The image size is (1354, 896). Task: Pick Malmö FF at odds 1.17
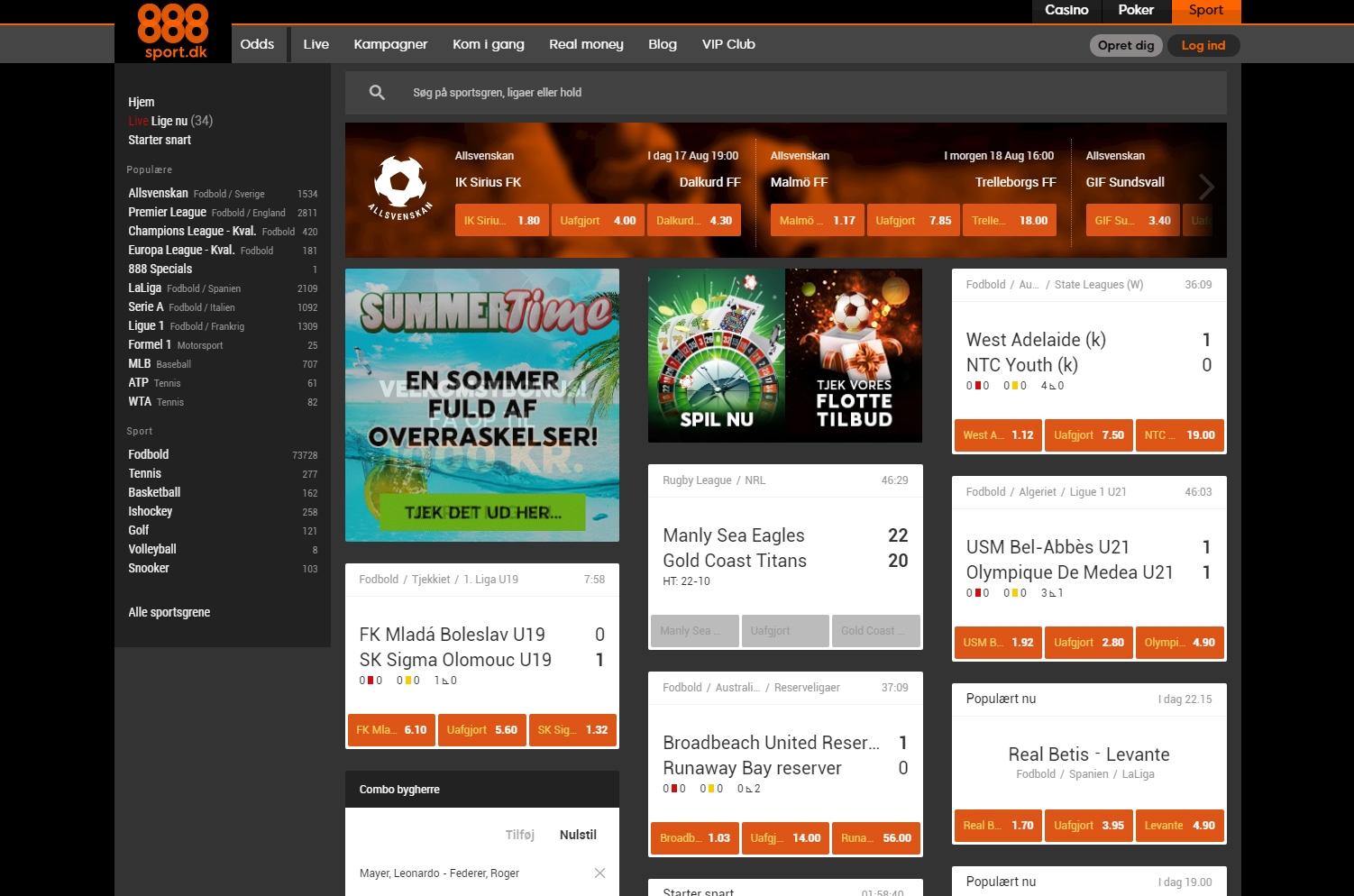(x=817, y=219)
